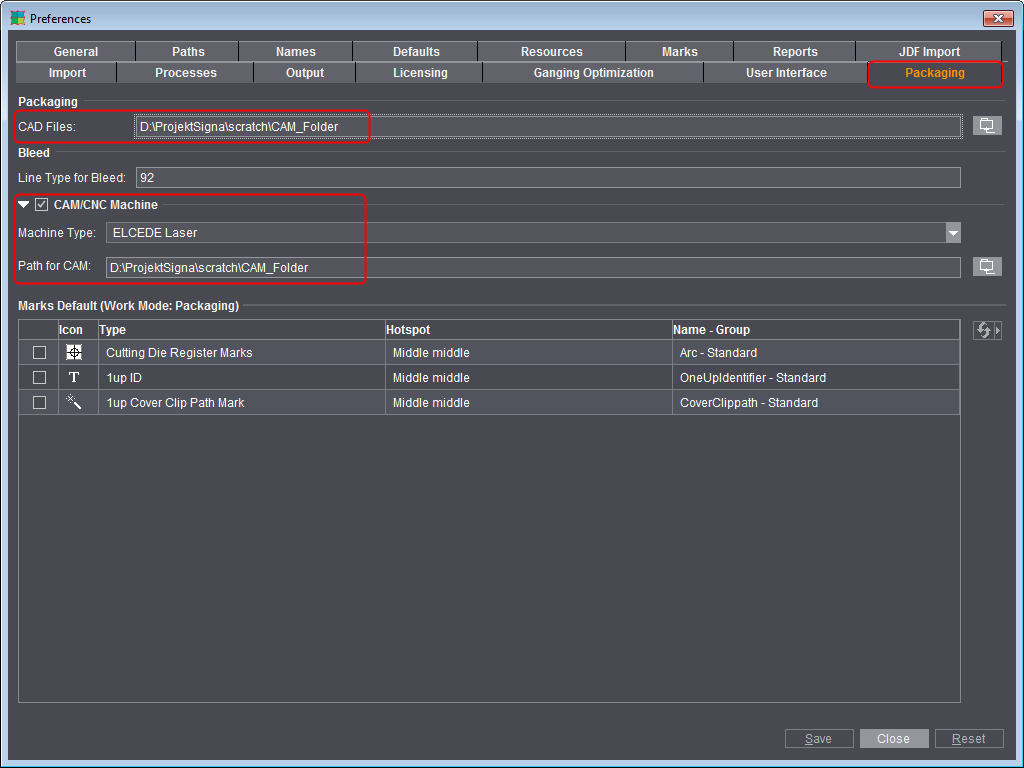Viewport: 1024px width, 768px height.
Task: Open the JDF Import tab
Action: (929, 51)
